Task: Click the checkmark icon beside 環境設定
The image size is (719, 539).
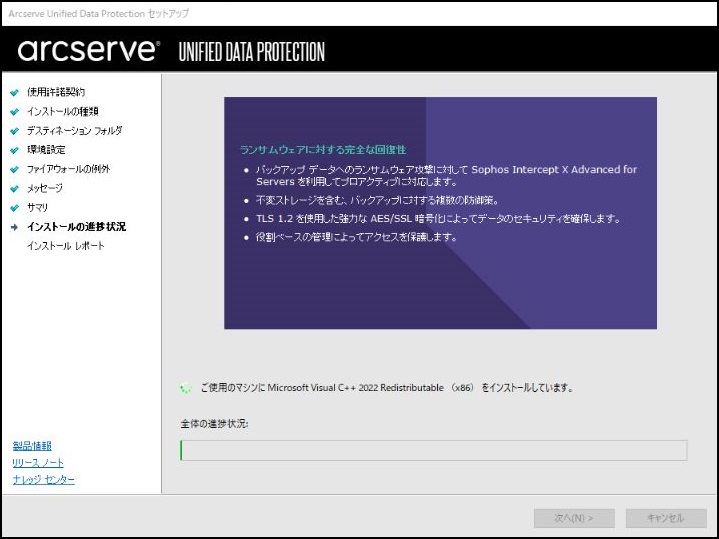Action: click(14, 150)
